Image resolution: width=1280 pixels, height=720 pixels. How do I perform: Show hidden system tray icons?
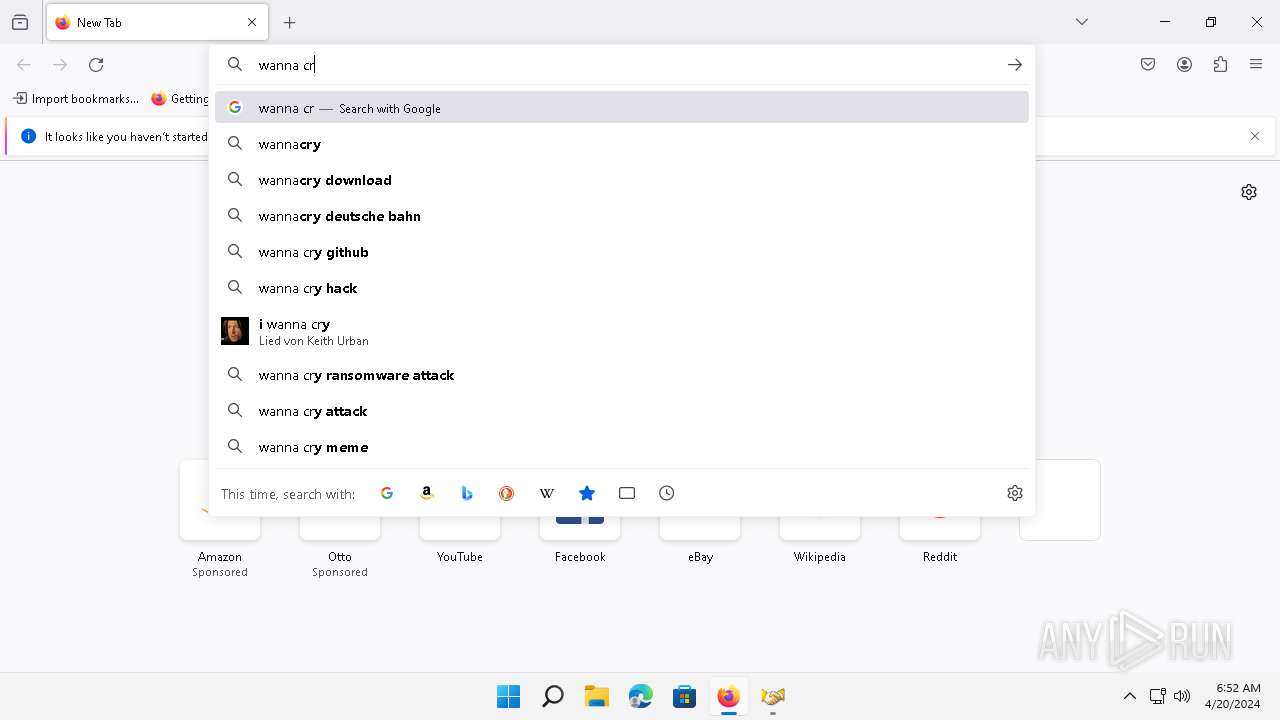tap(1130, 696)
